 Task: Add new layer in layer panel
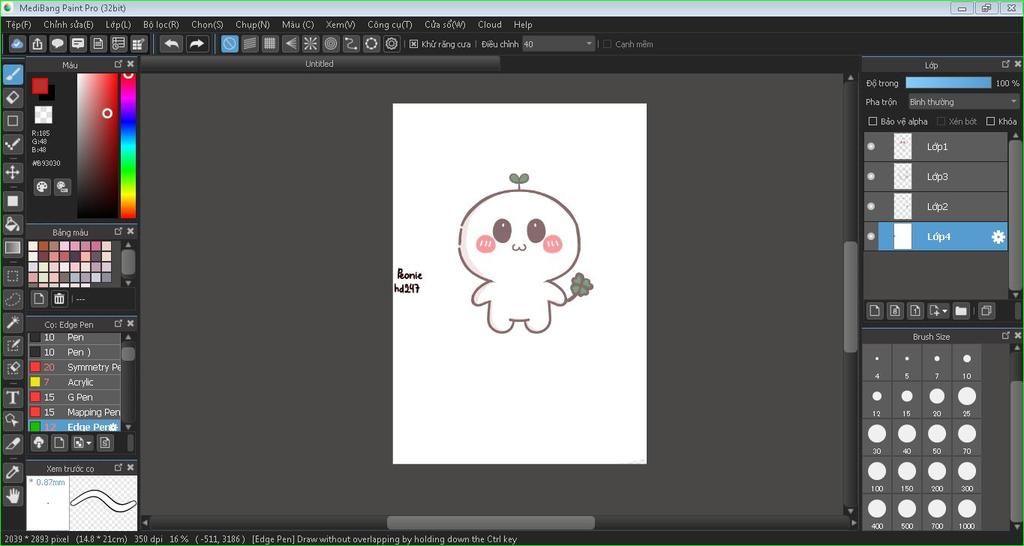[874, 311]
